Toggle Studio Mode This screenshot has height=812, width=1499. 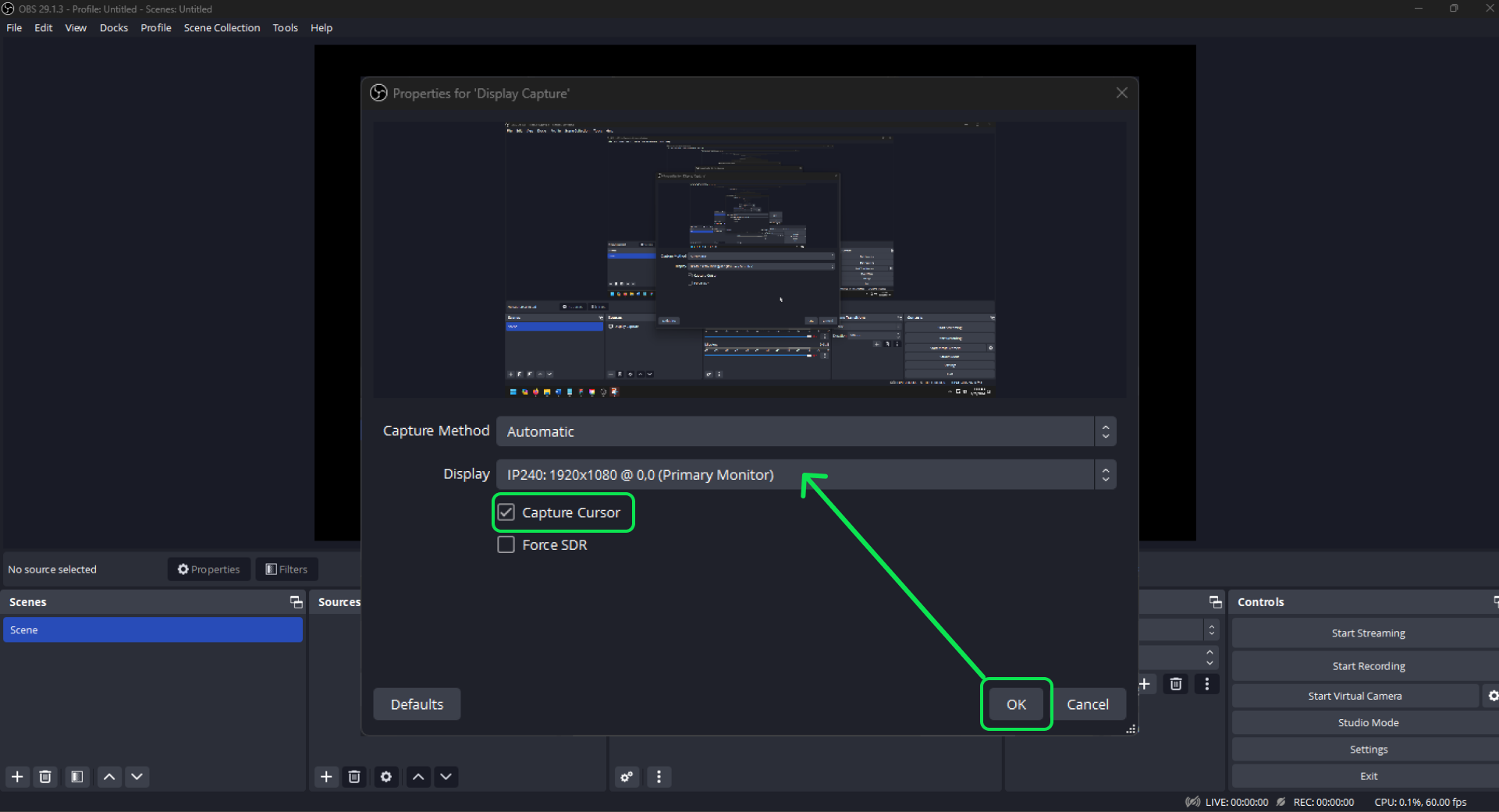click(1368, 722)
